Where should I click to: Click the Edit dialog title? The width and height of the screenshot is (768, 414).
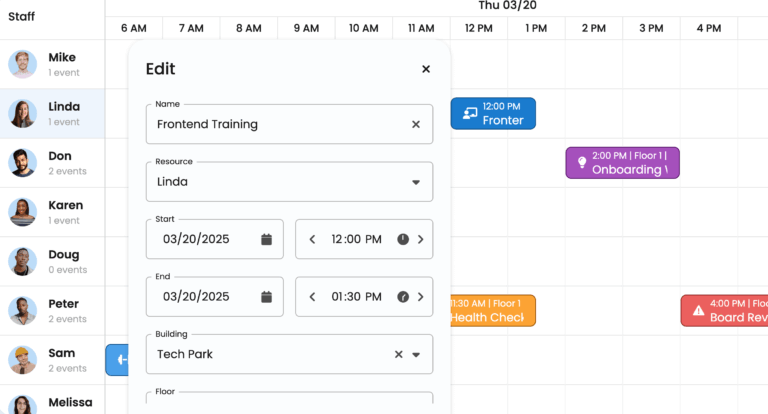[x=160, y=69]
